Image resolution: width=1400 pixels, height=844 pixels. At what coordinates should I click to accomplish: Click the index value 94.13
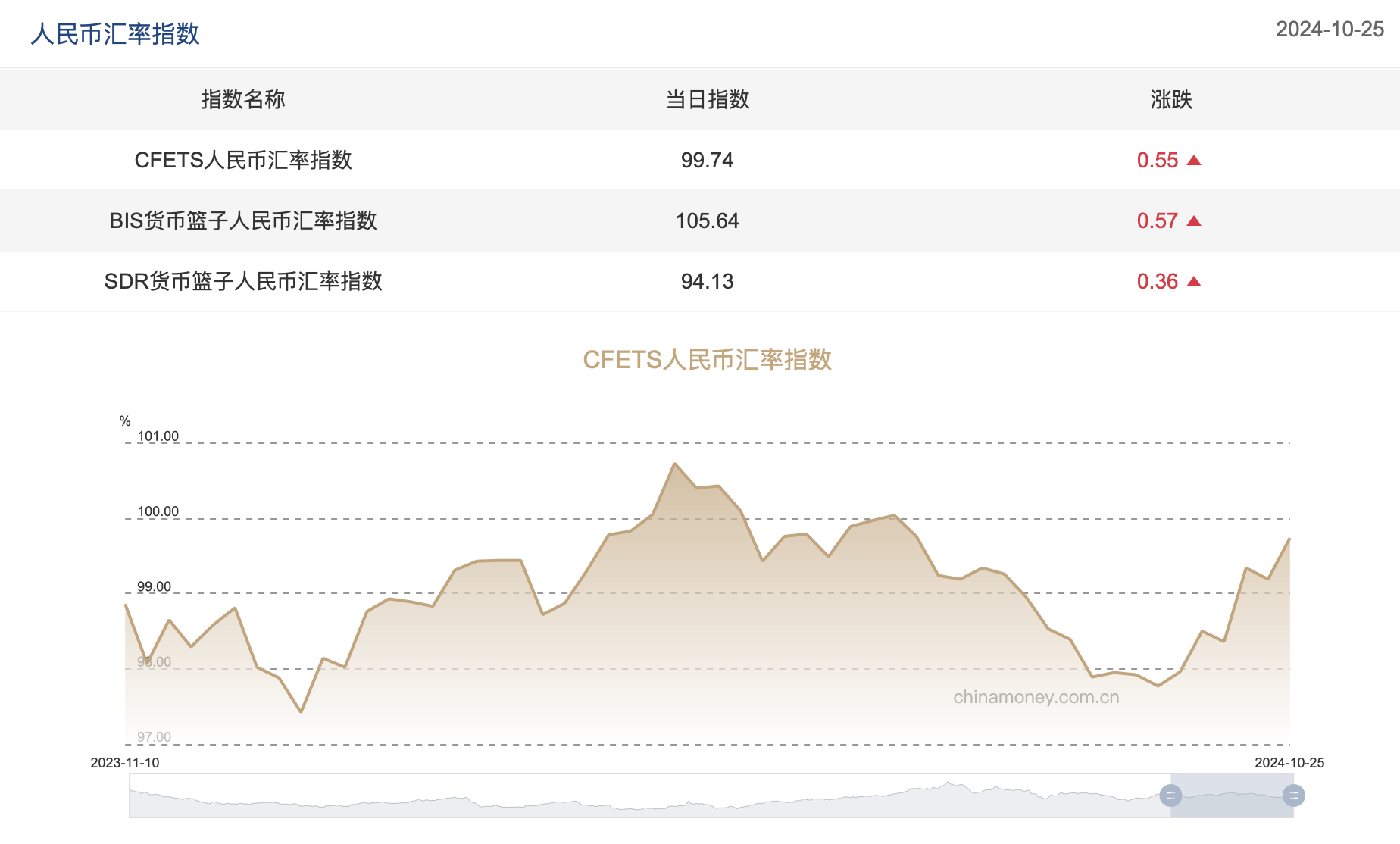[708, 281]
